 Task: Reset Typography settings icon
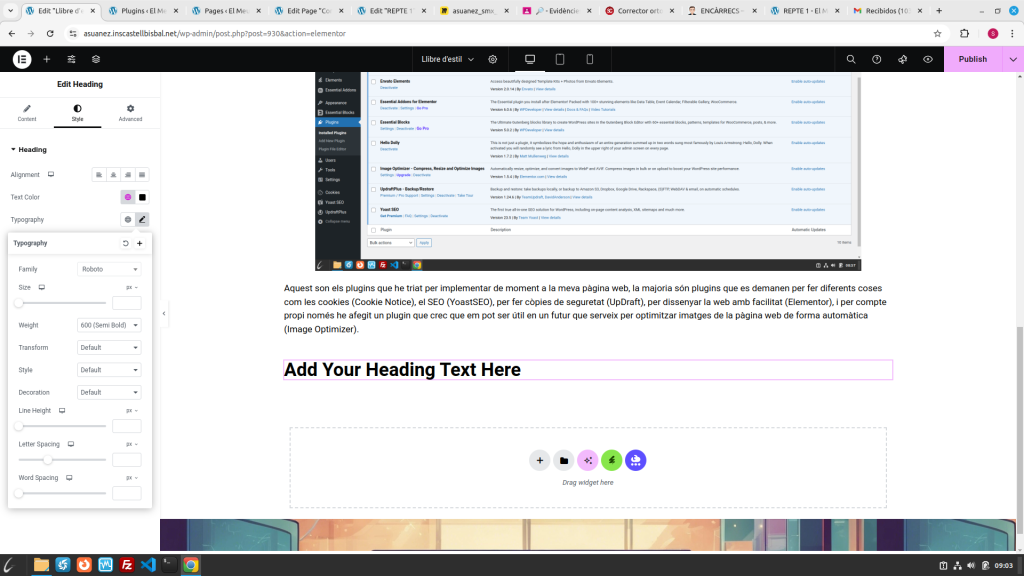[x=125, y=243]
